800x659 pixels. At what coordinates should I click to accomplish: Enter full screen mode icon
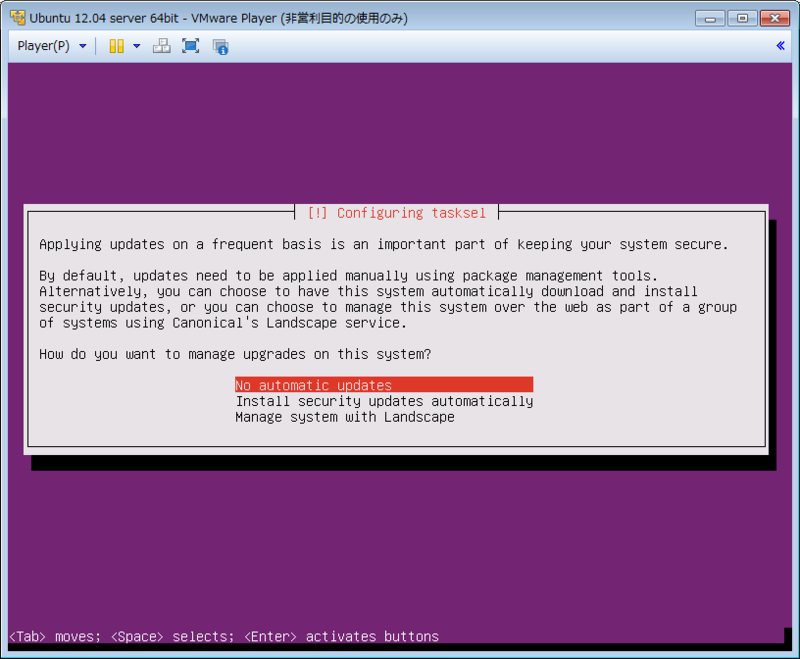coord(191,46)
